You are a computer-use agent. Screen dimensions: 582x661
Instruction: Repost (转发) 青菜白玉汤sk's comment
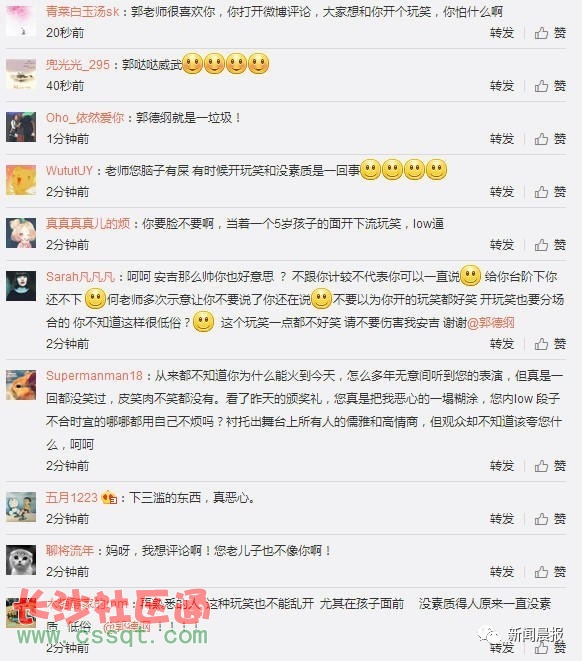[502, 33]
